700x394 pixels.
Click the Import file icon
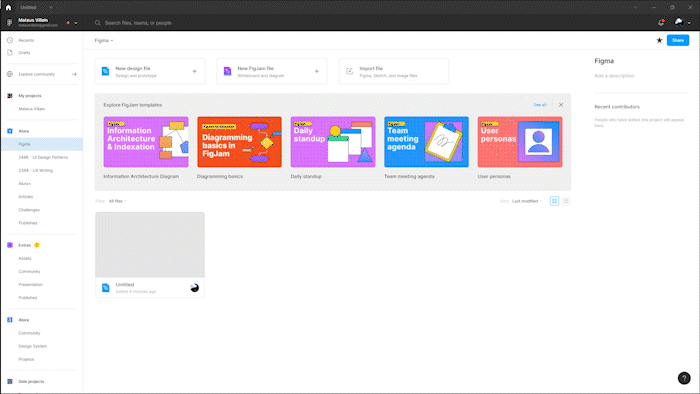tap(350, 71)
